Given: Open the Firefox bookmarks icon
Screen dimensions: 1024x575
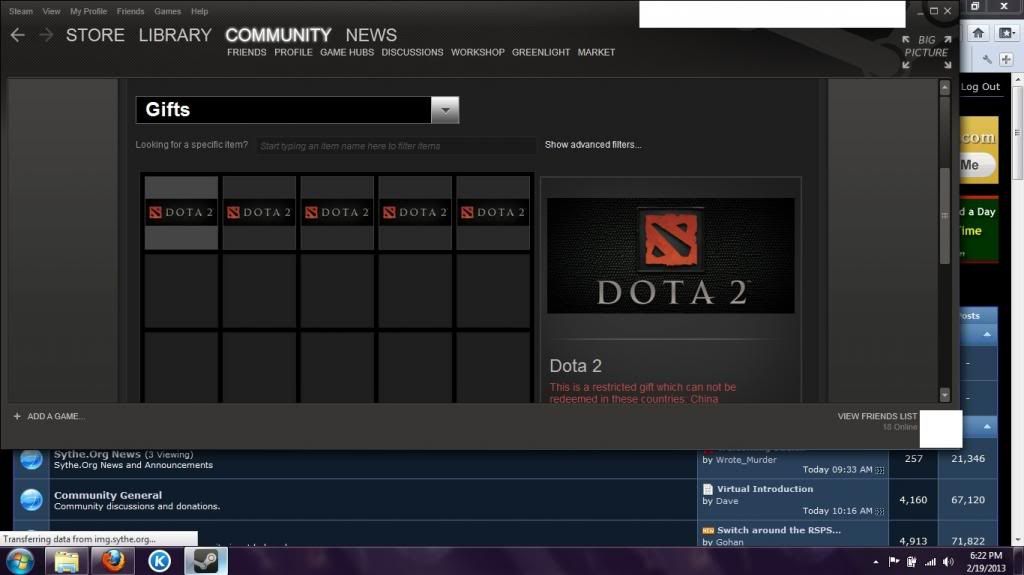Looking at the screenshot, I should pyautogui.click(x=1006, y=33).
